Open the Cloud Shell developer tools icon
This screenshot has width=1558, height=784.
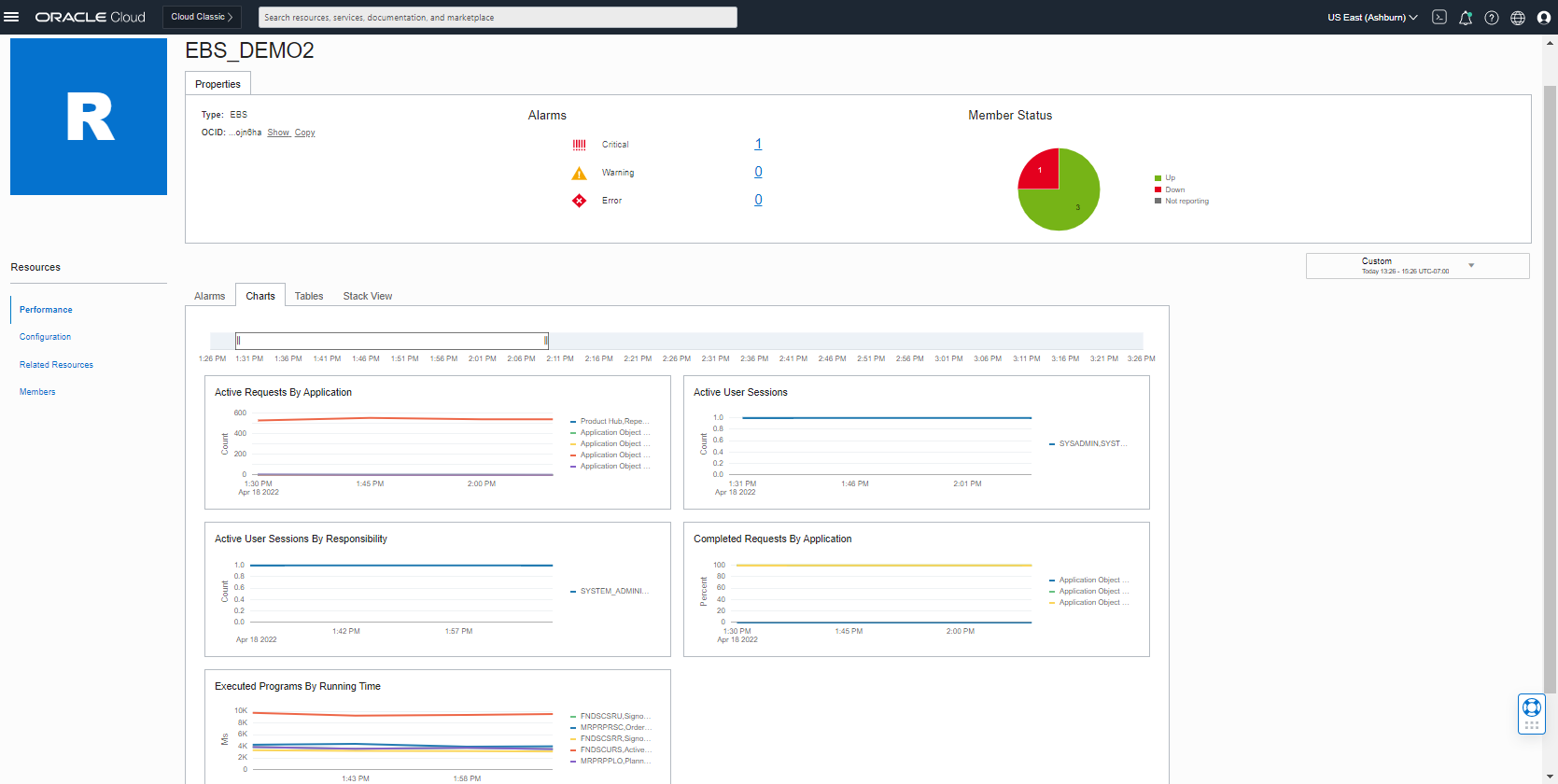tap(1439, 17)
